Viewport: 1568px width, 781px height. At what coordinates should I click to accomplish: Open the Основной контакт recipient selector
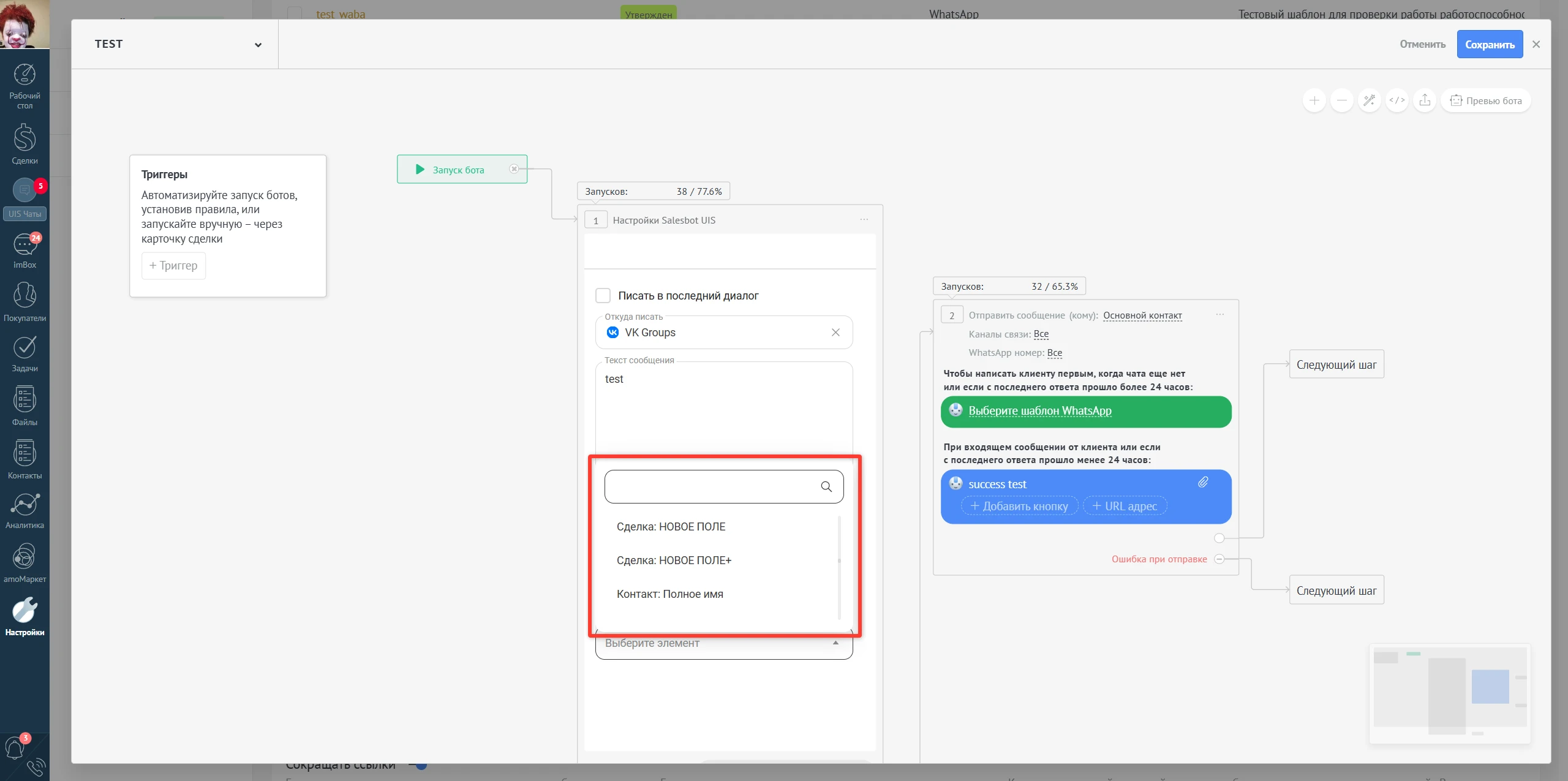[1142, 315]
